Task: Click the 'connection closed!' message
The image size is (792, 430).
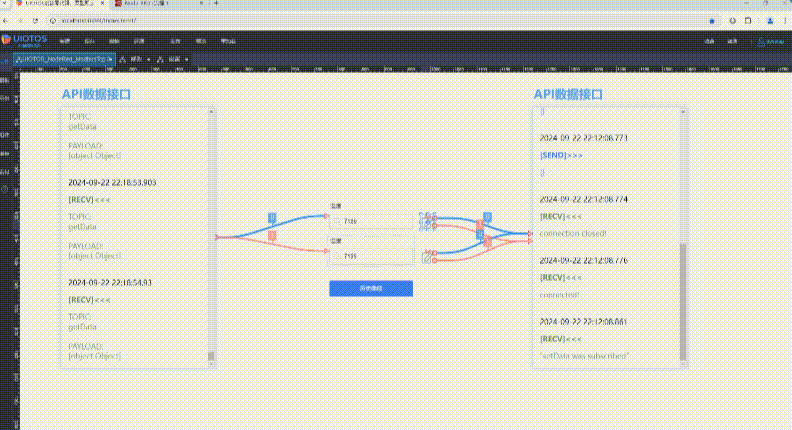Action: point(573,233)
